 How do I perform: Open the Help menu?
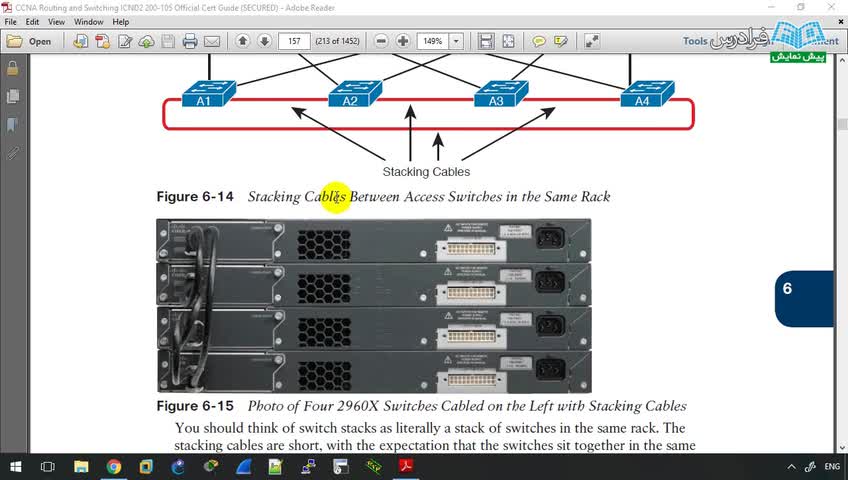(121, 22)
